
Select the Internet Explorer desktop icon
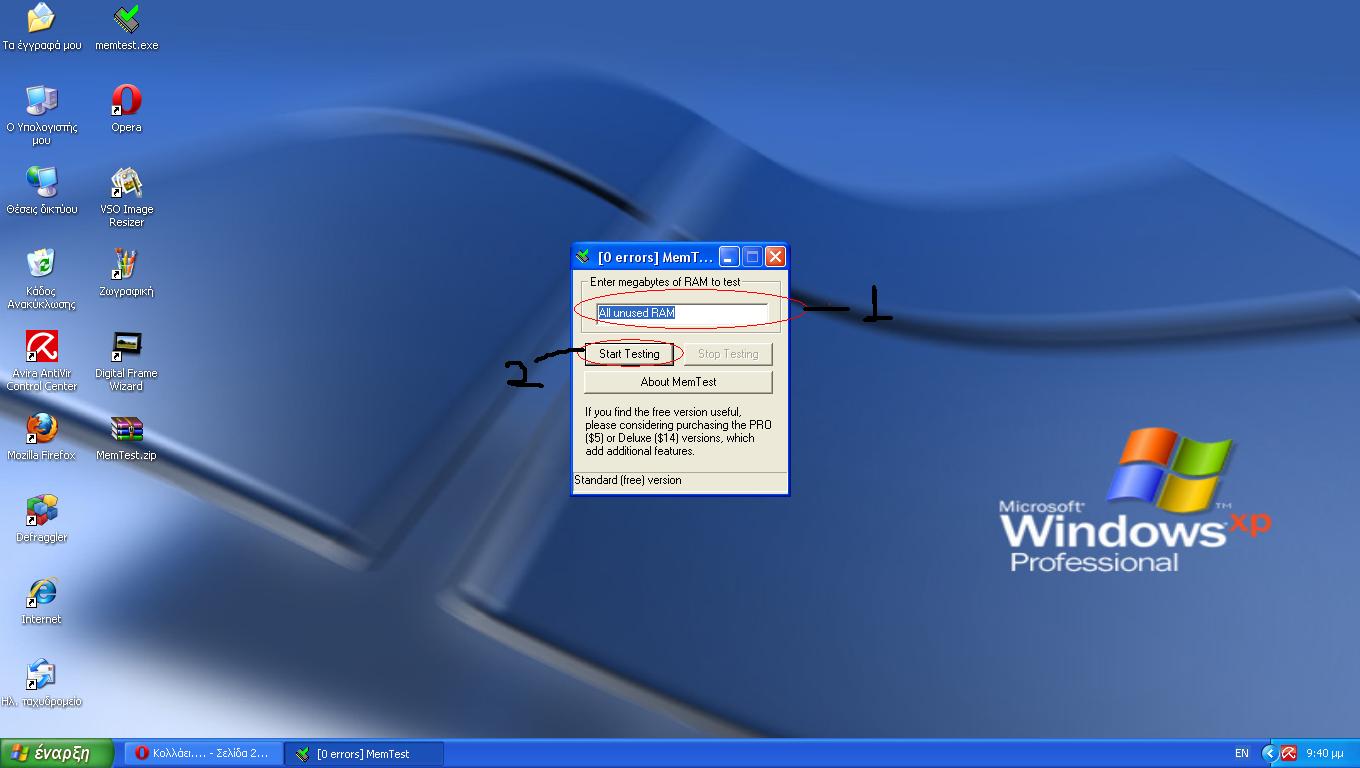coord(42,601)
